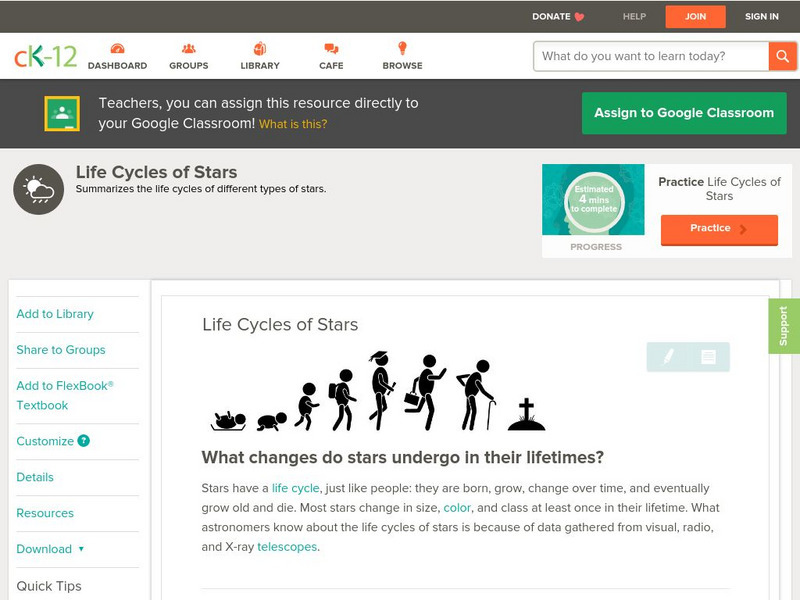Open the Cafe chat icon
Image resolution: width=800 pixels, height=600 pixels.
coord(331,49)
